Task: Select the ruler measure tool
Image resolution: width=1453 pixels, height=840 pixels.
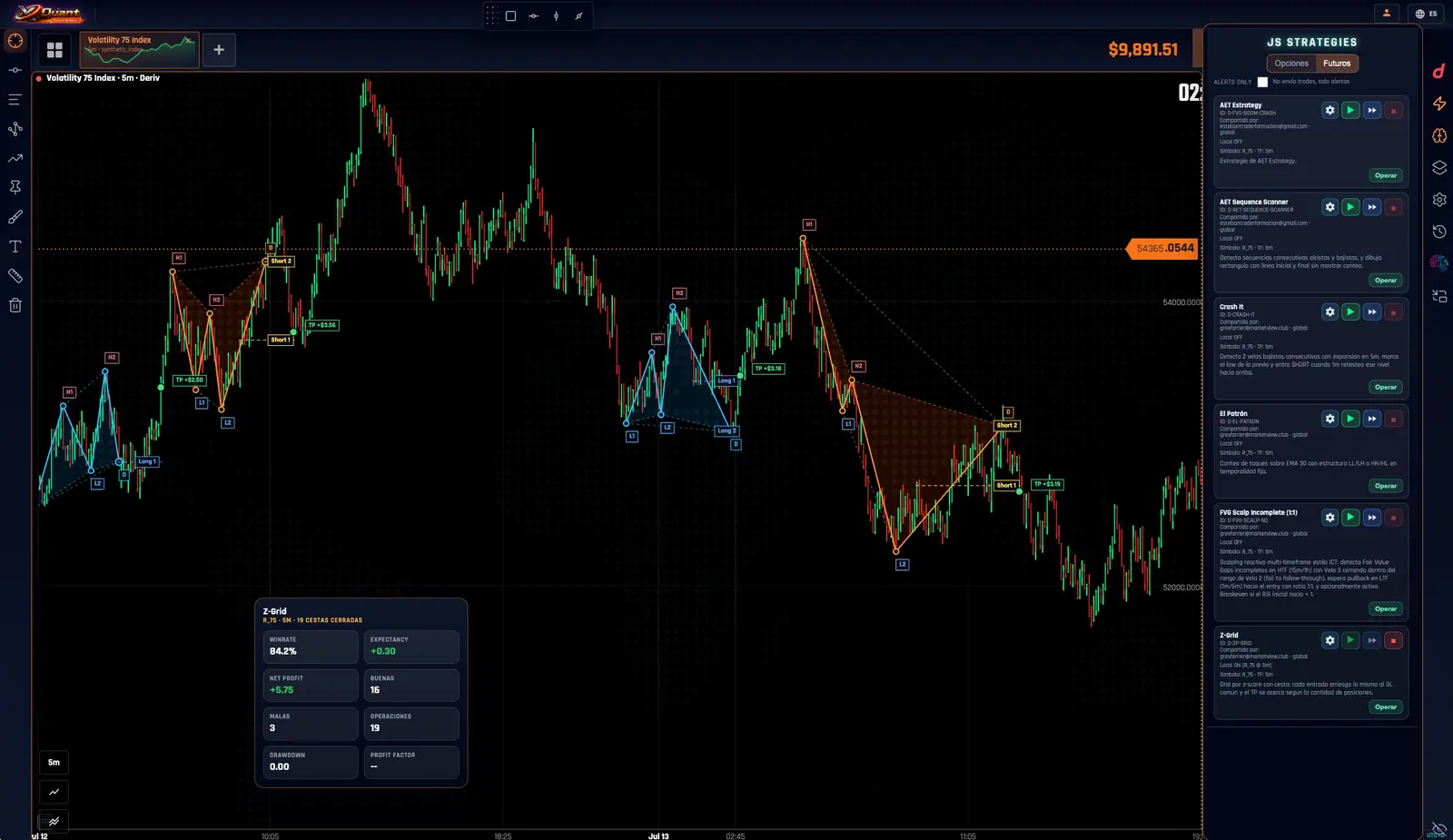Action: (x=15, y=276)
